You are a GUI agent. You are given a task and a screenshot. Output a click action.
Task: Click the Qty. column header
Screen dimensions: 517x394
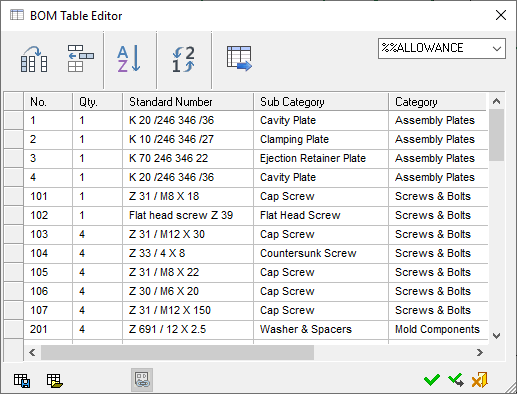tap(97, 102)
